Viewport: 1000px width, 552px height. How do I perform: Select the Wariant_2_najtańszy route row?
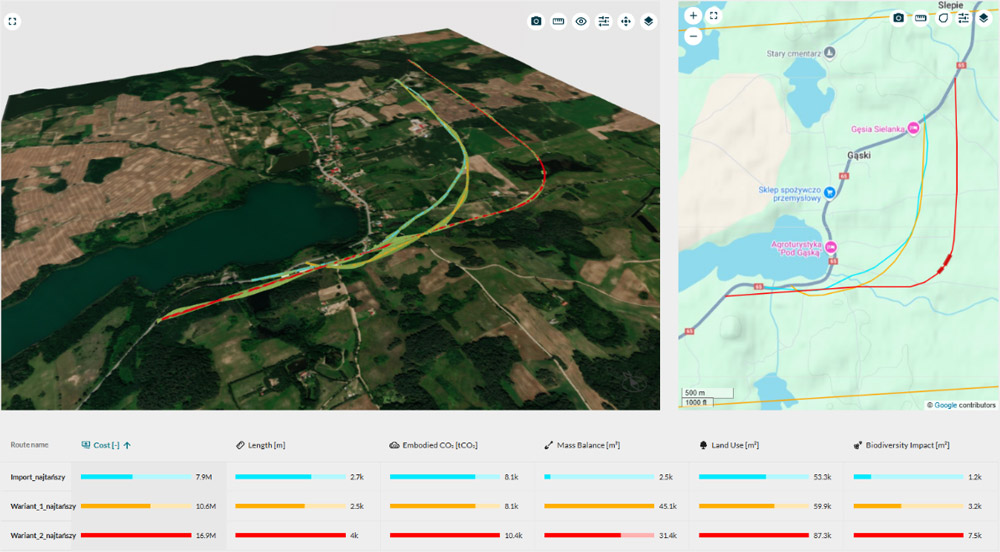coord(500,535)
